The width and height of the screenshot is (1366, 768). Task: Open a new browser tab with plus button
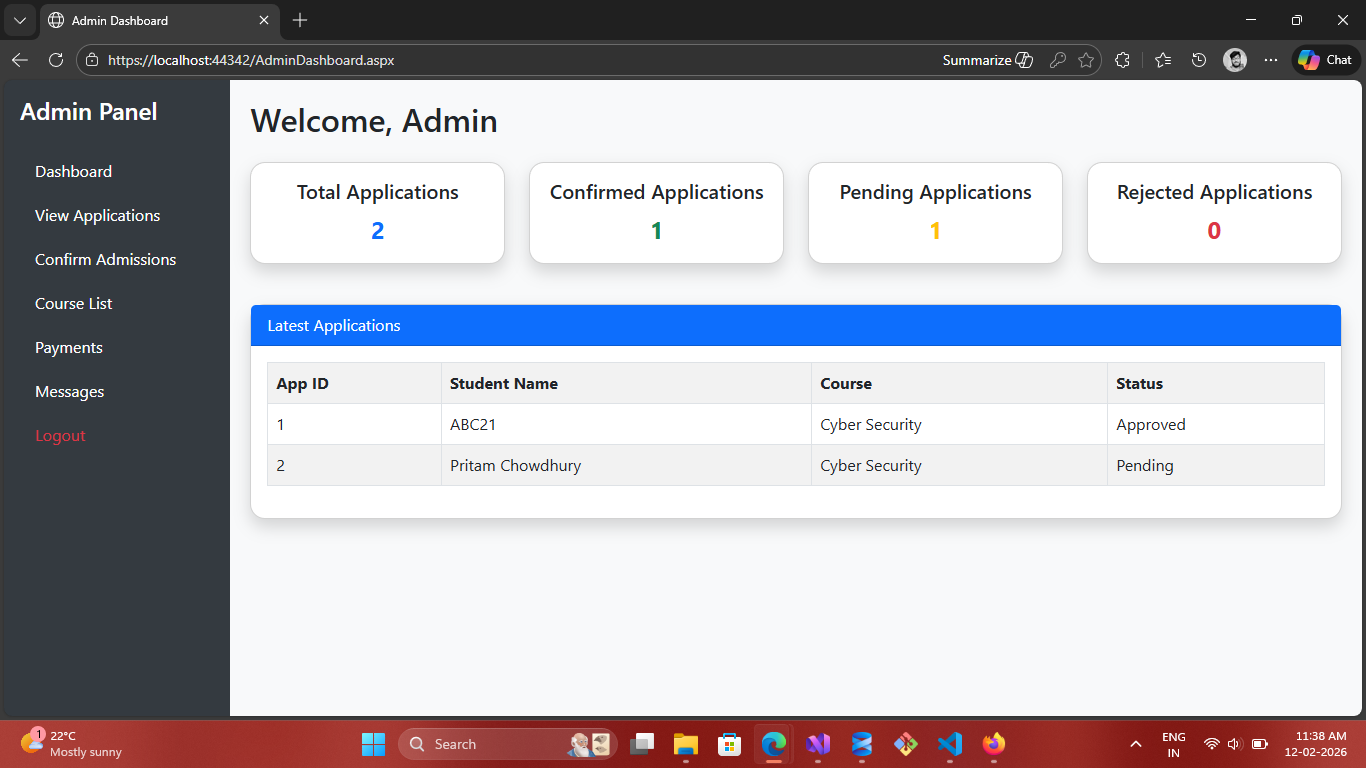(x=300, y=20)
